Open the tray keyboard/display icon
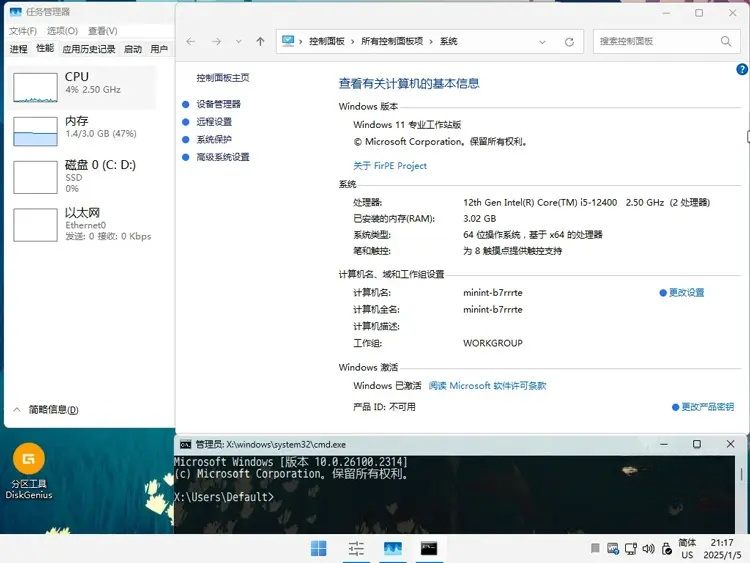 [x=613, y=549]
